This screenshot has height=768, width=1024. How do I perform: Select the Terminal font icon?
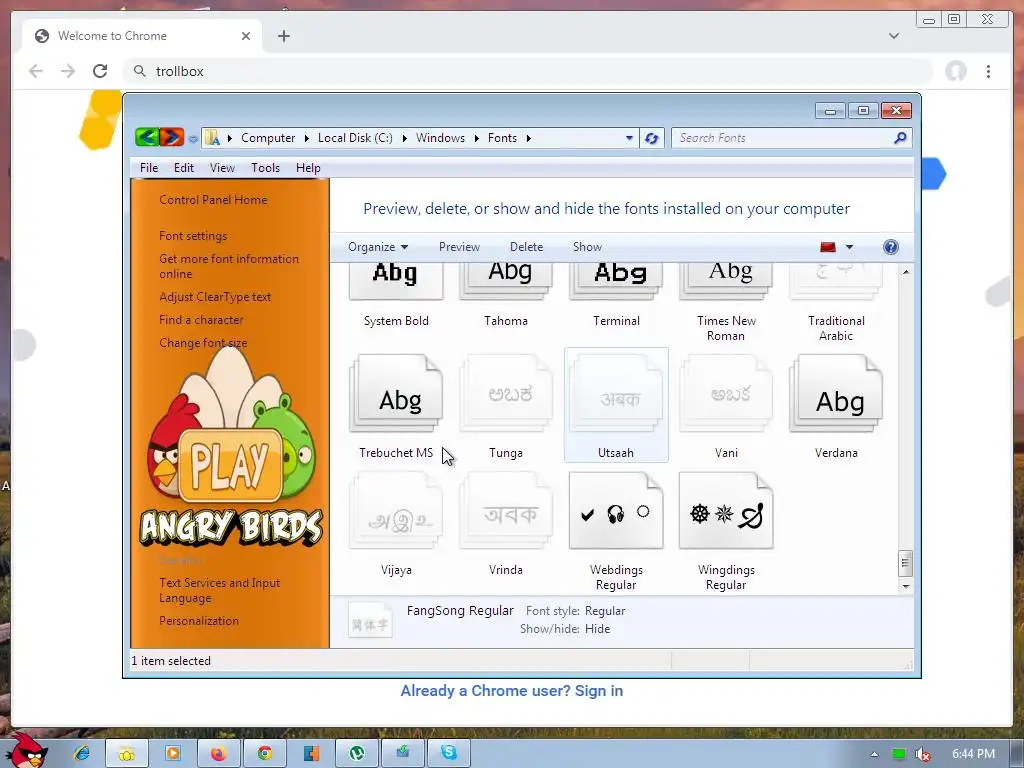pos(616,281)
